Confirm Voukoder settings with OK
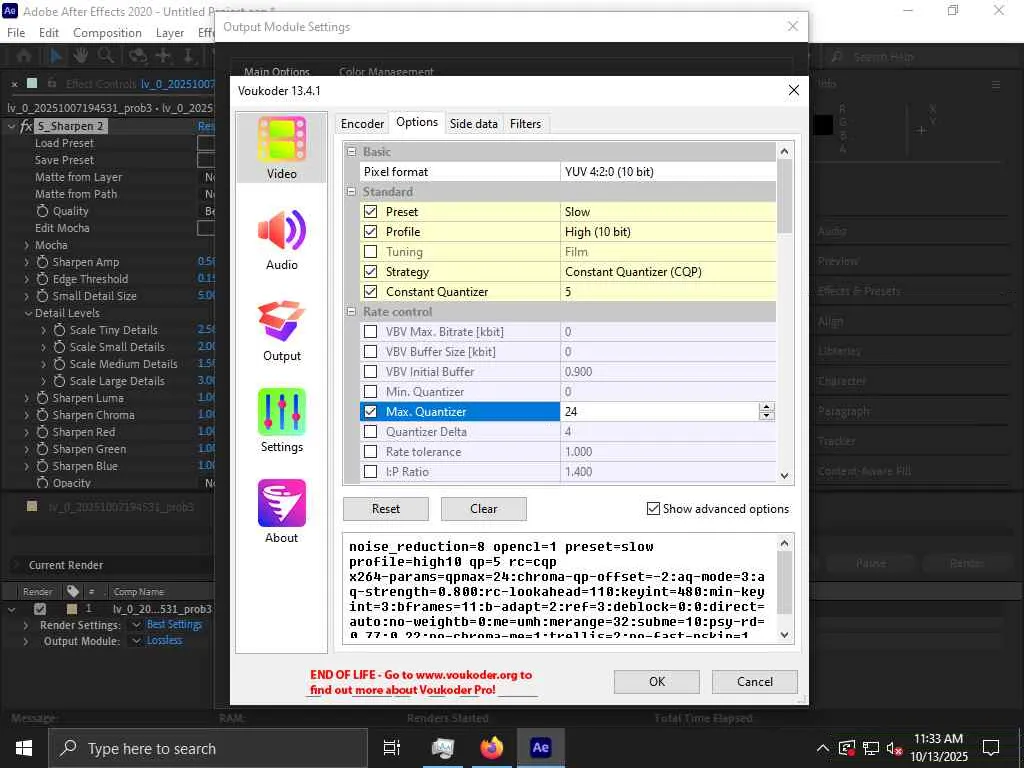Screen dimensions: 1024x768 pyautogui.click(x=657, y=681)
